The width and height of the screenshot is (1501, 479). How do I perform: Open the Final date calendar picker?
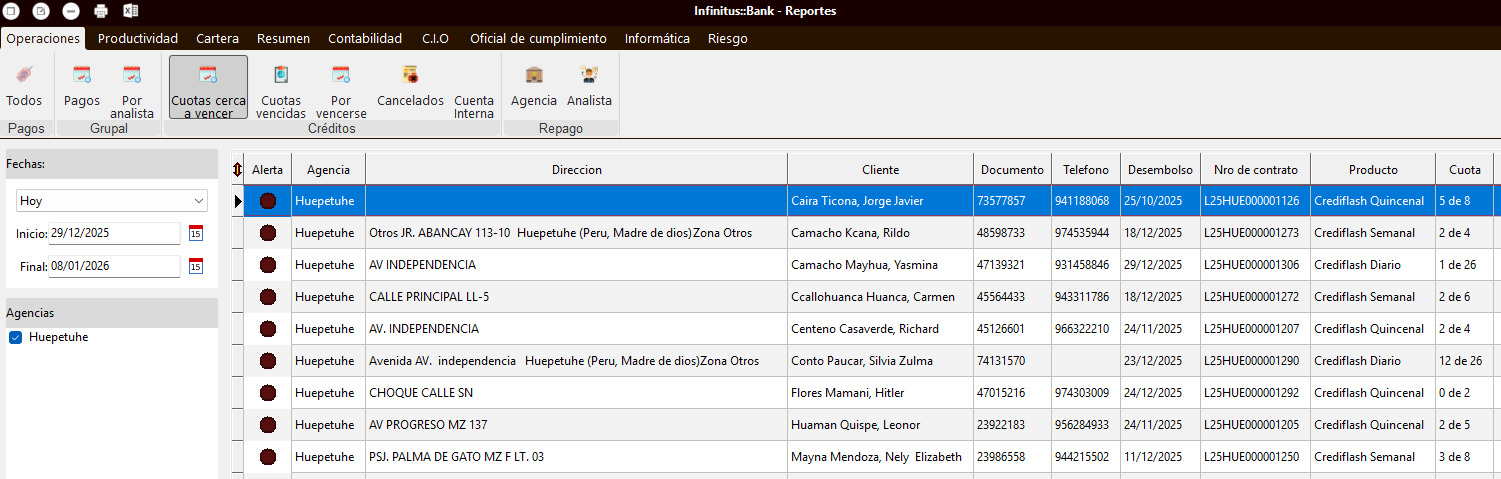click(x=196, y=266)
